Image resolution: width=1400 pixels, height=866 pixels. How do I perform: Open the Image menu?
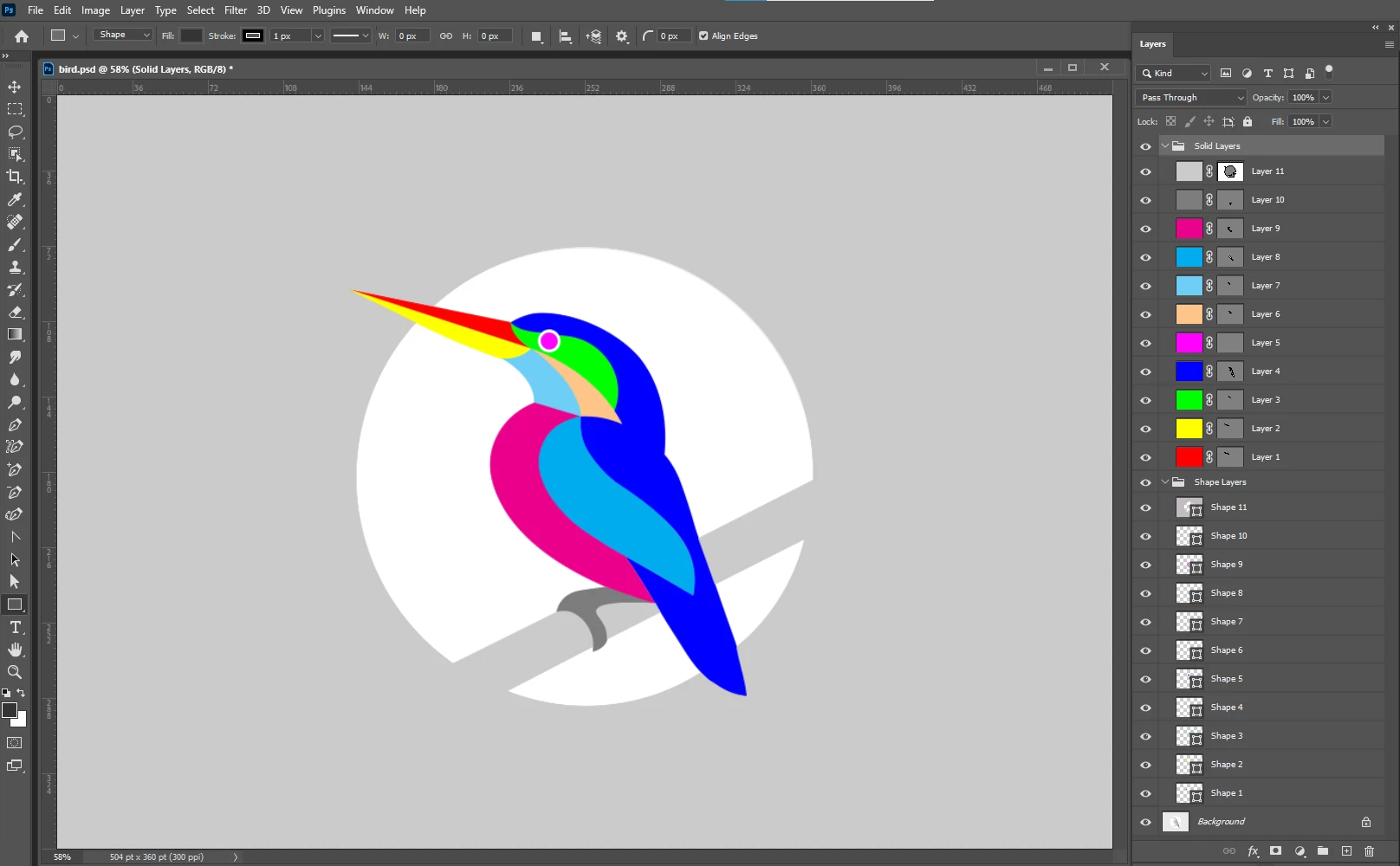pos(95,10)
